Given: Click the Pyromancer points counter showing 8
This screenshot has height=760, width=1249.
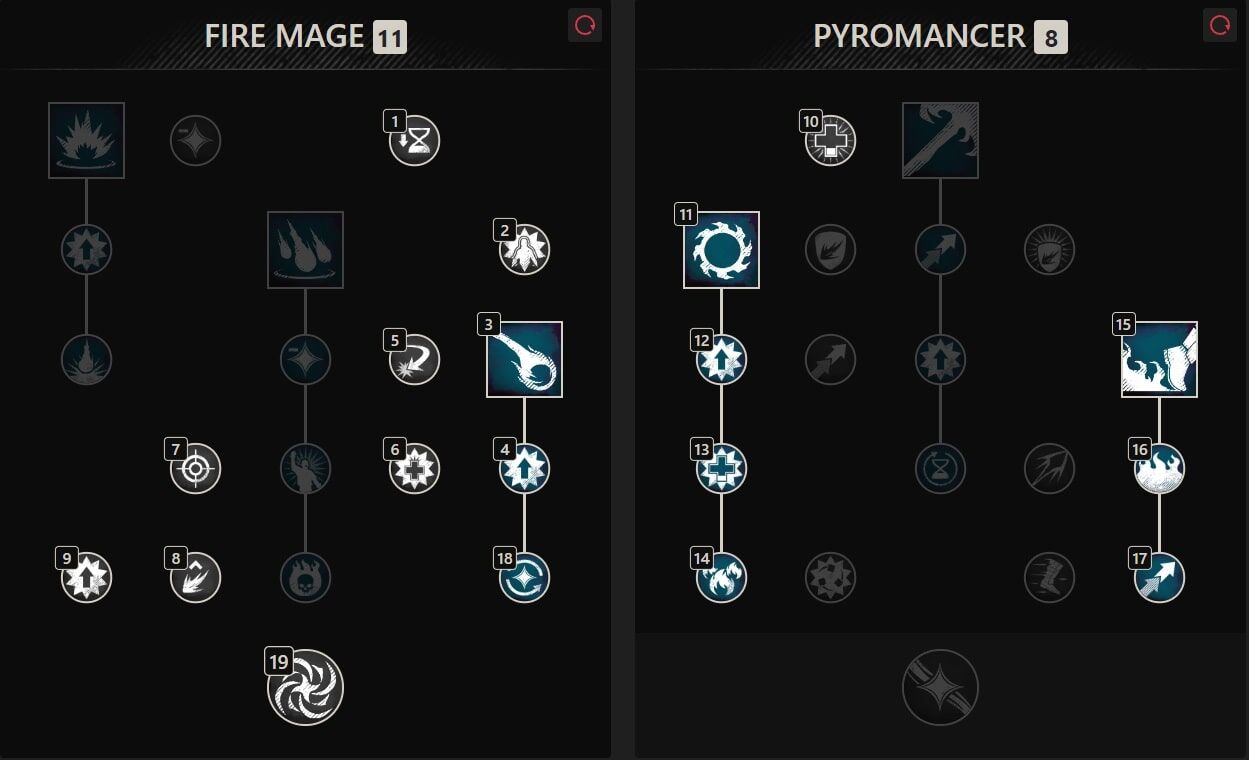Looking at the screenshot, I should [1051, 38].
